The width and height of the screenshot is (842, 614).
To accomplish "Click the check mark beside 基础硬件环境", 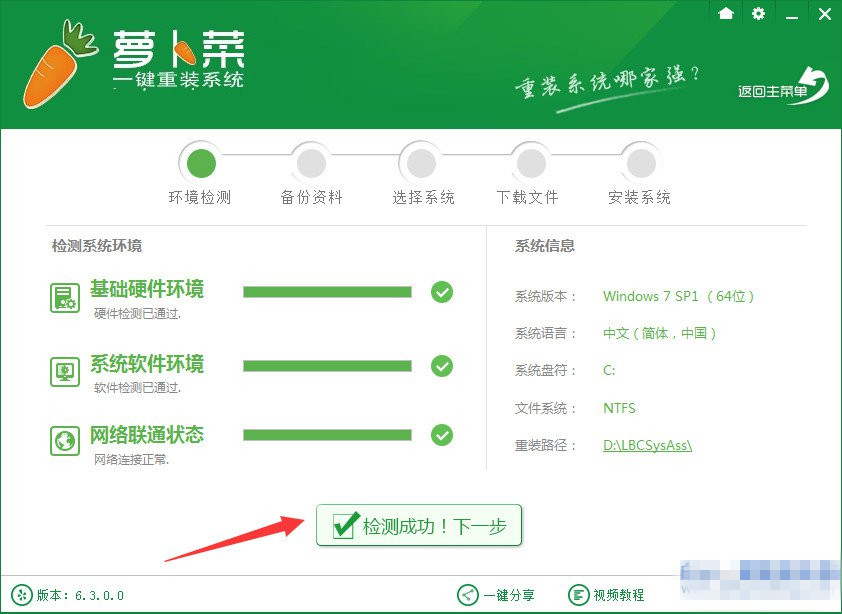I will (442, 292).
